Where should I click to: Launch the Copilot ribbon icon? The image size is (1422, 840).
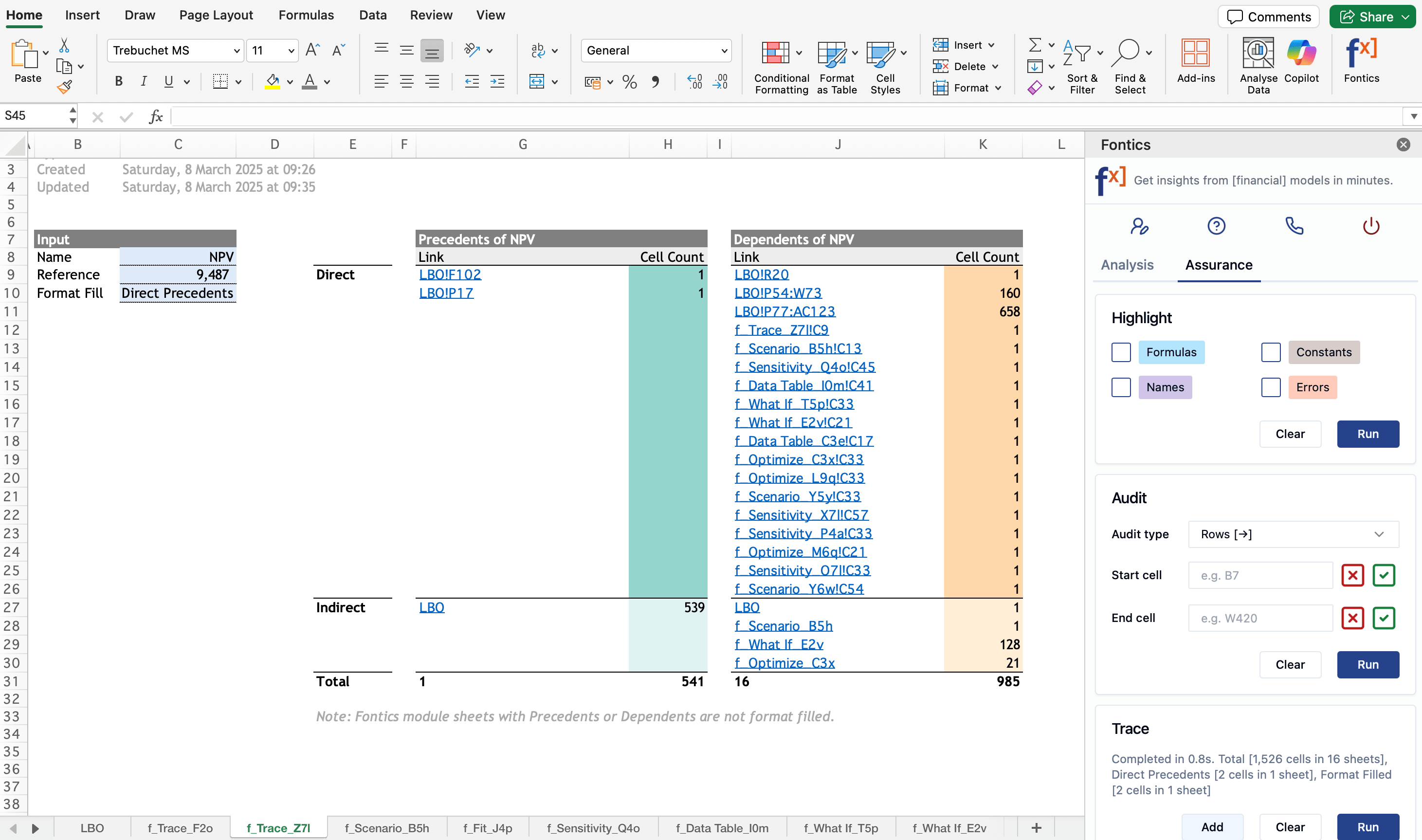tap(1301, 61)
